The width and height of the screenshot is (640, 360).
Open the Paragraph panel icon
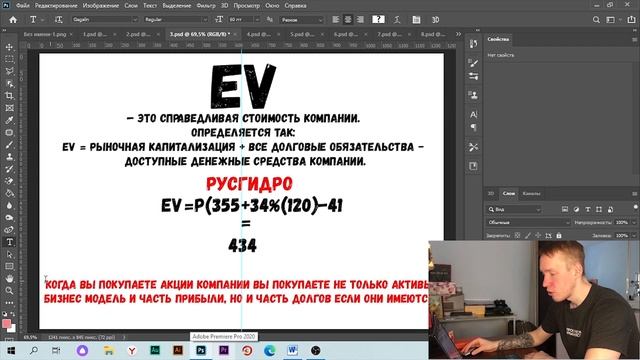click(x=473, y=128)
